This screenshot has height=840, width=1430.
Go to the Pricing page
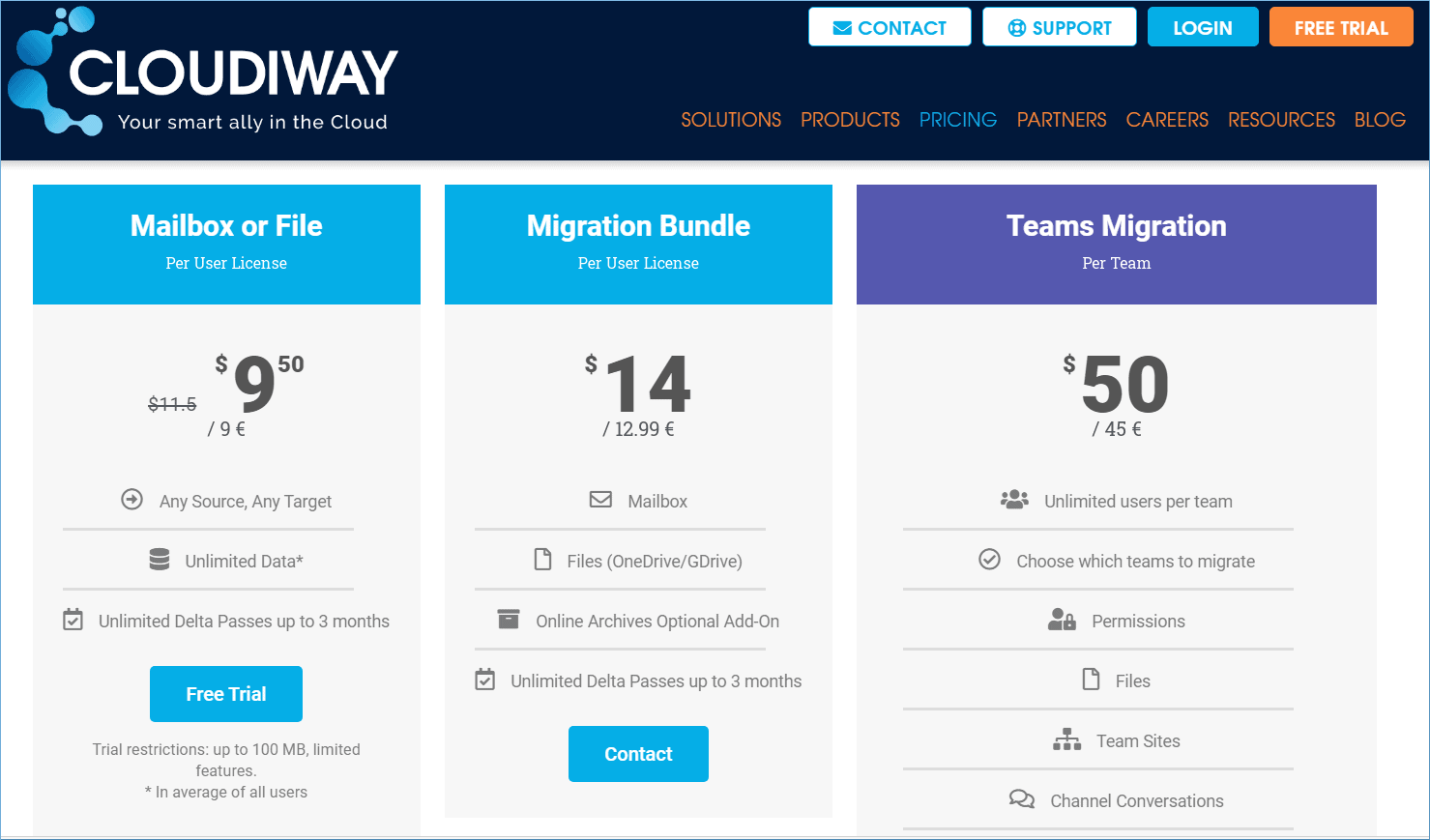click(958, 120)
